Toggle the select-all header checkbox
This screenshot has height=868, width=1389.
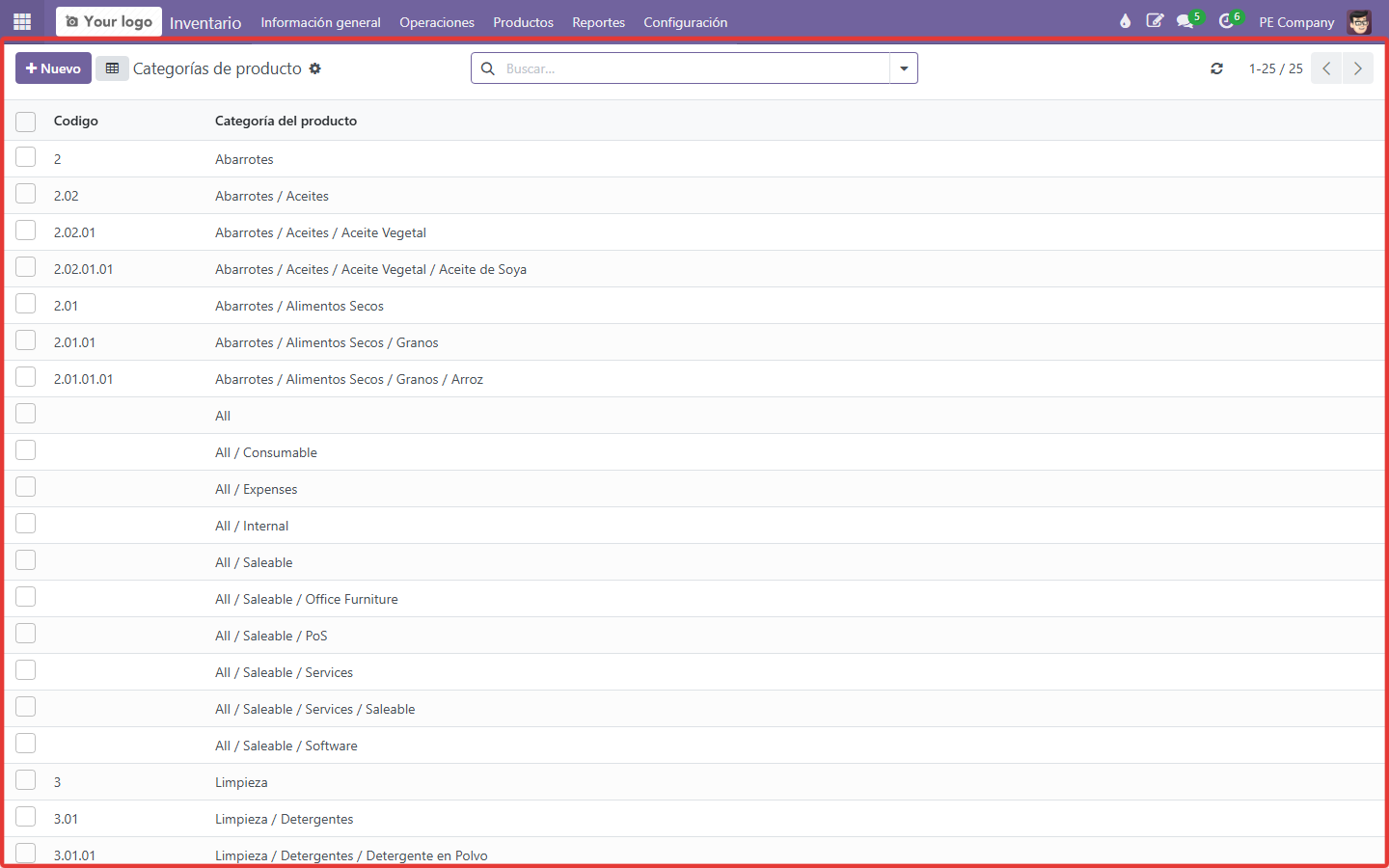[26, 122]
